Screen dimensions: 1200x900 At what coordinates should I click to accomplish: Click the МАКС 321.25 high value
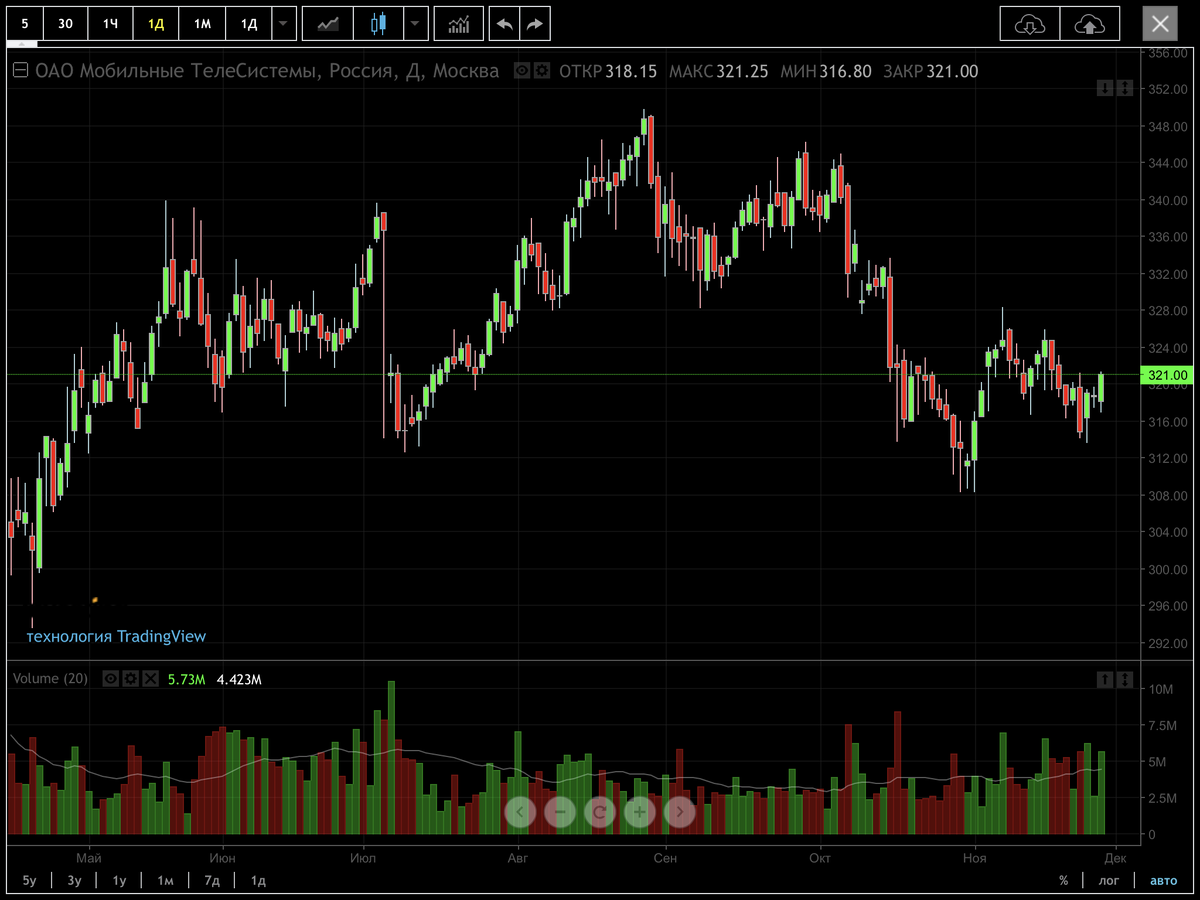(718, 71)
